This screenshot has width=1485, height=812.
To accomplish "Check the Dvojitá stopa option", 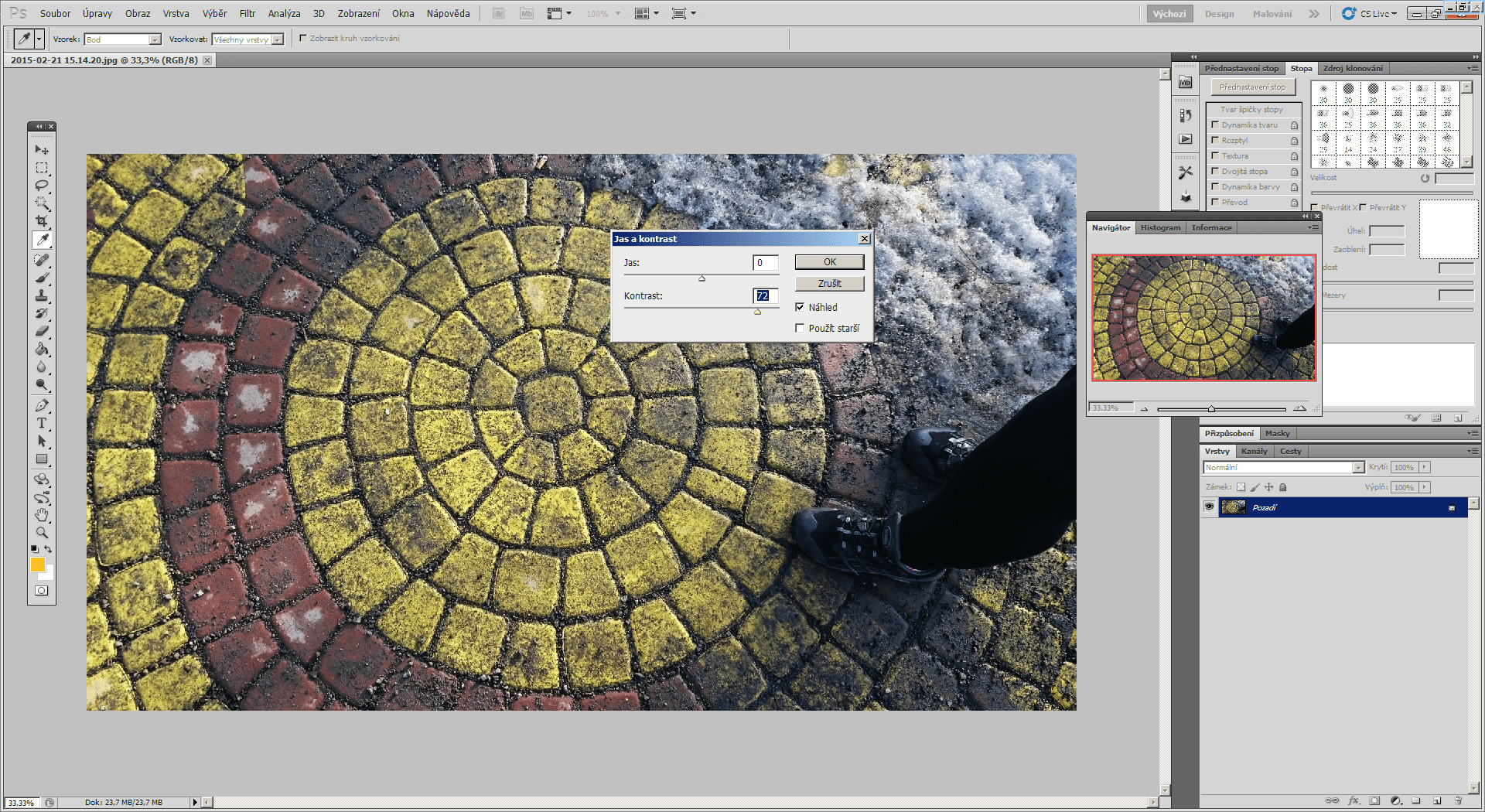I will coord(1215,171).
